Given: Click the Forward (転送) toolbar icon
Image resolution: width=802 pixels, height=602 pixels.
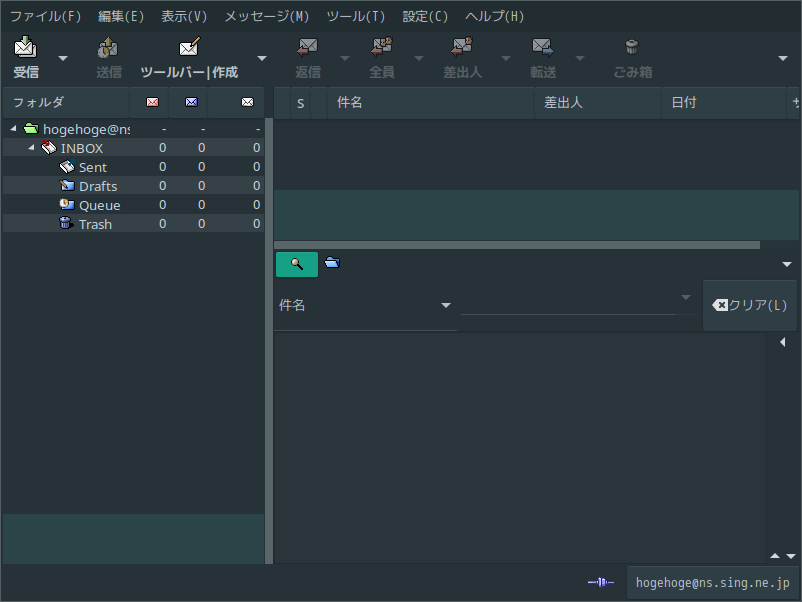Looking at the screenshot, I should (x=543, y=48).
